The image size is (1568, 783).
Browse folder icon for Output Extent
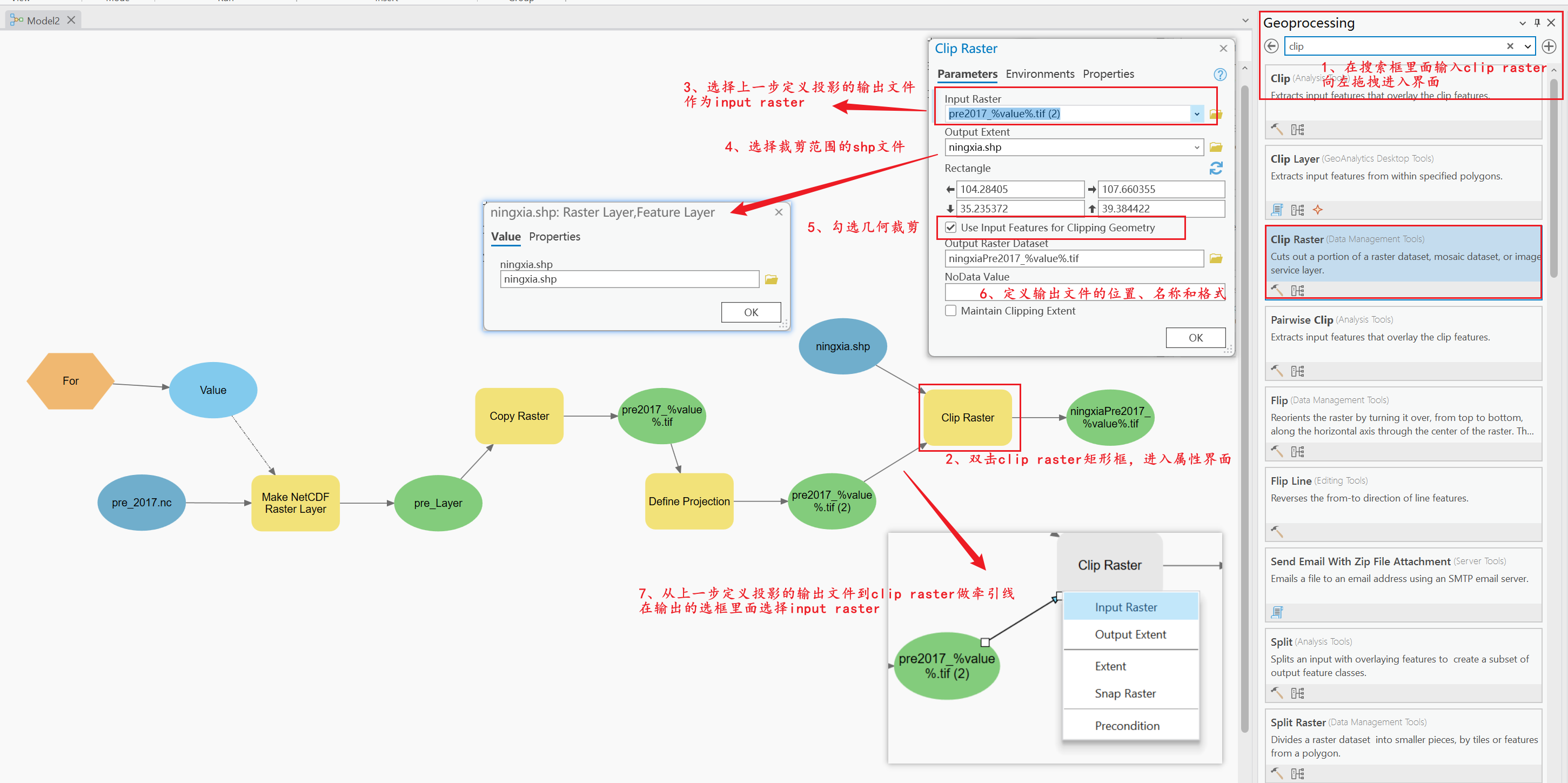(x=1216, y=148)
